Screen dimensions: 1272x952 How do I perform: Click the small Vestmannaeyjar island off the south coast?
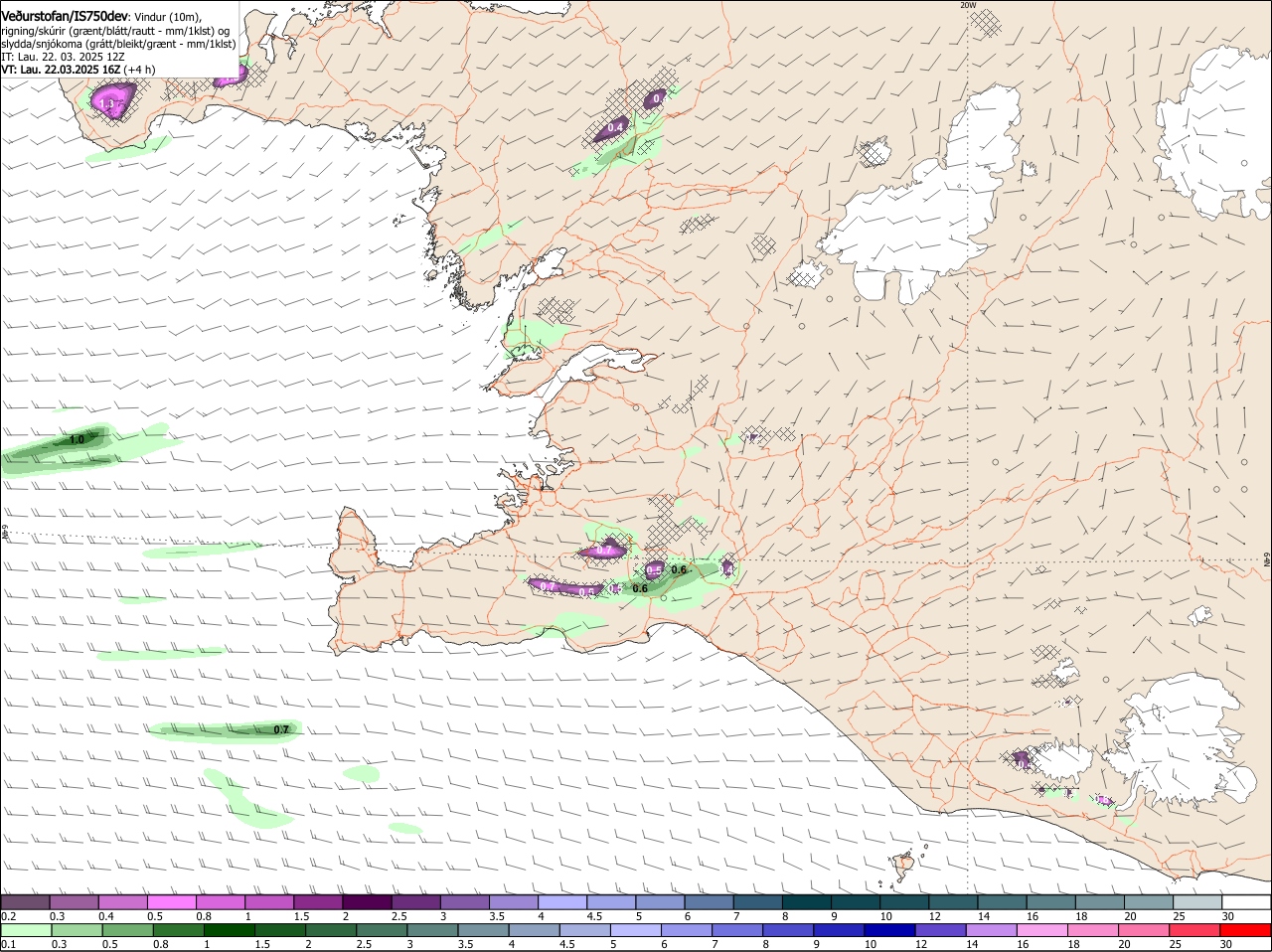(903, 863)
